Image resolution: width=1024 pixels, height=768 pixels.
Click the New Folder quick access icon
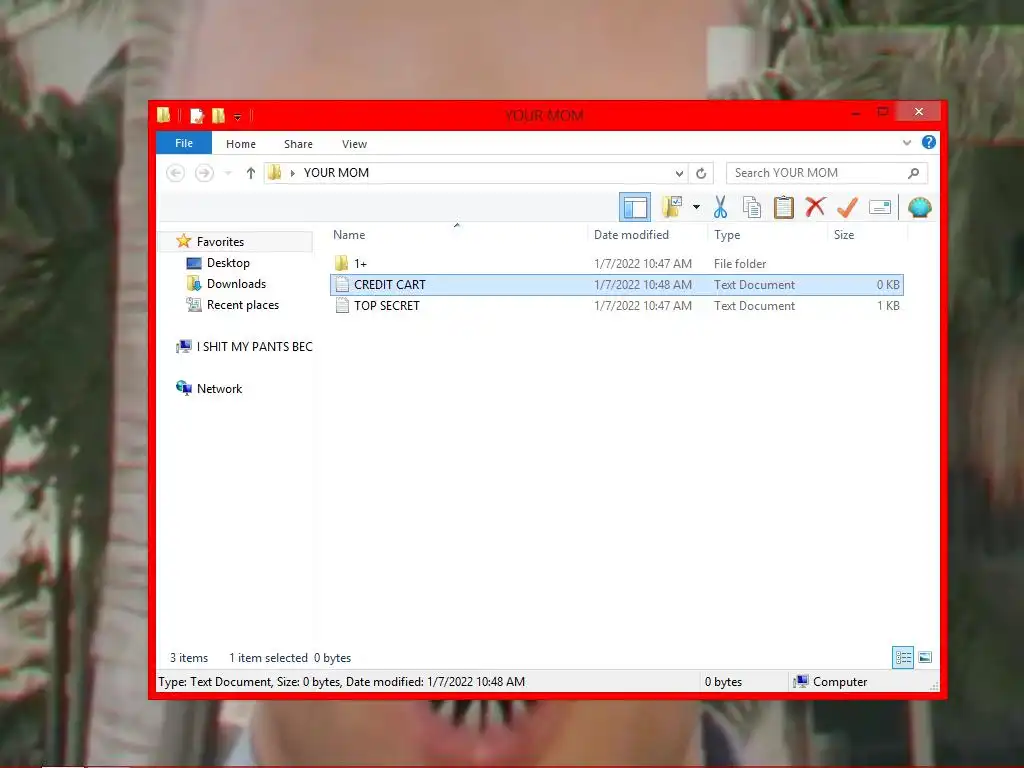pos(218,116)
